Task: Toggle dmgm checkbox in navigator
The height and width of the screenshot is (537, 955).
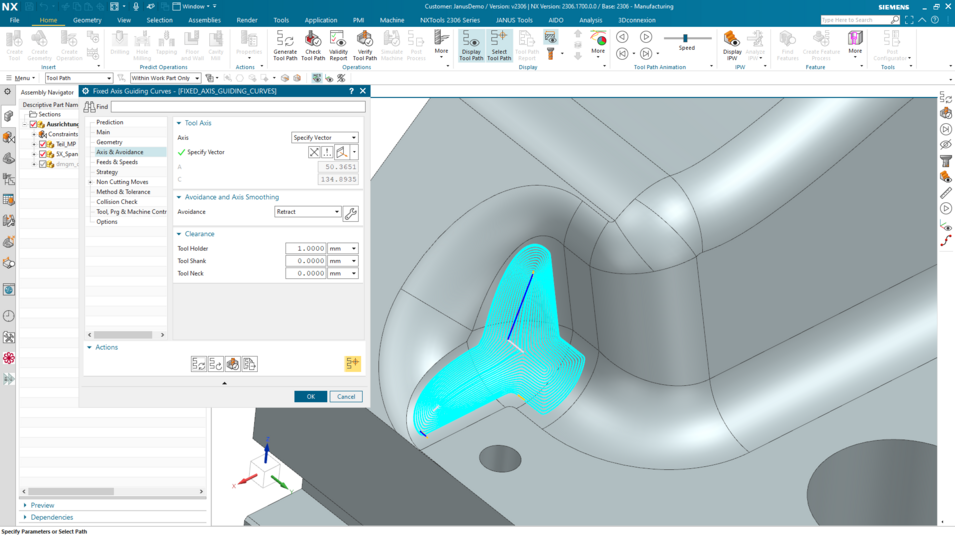Action: [x=43, y=164]
